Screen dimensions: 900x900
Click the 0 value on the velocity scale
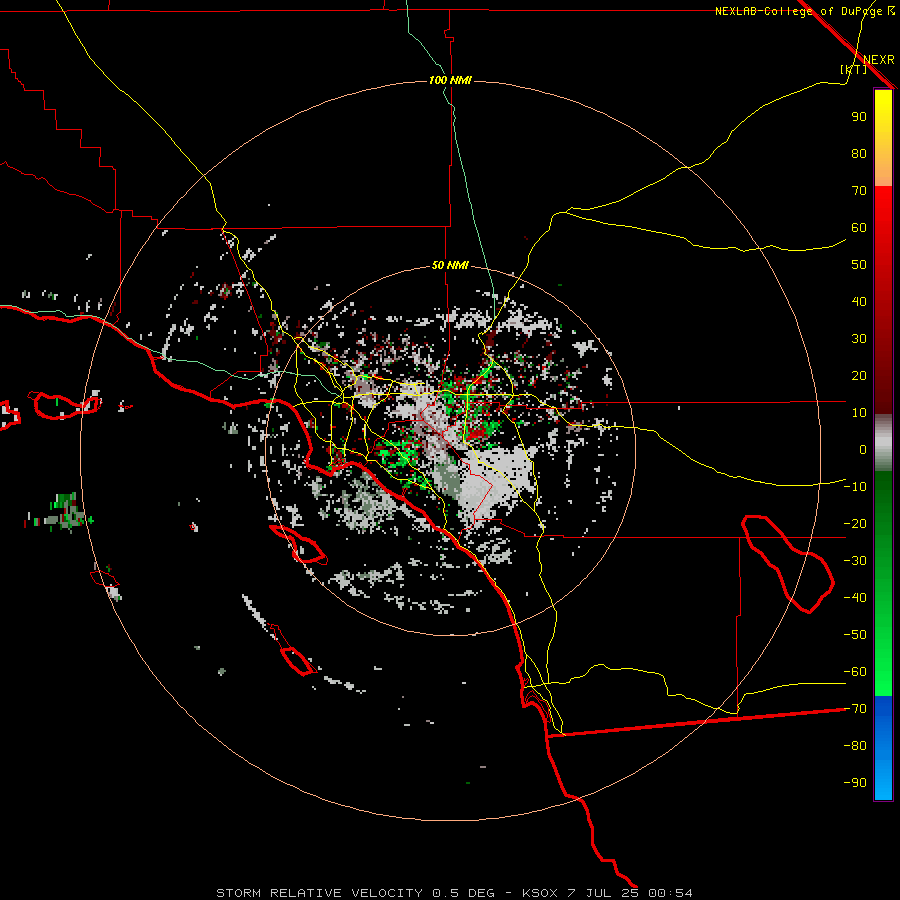click(x=863, y=450)
